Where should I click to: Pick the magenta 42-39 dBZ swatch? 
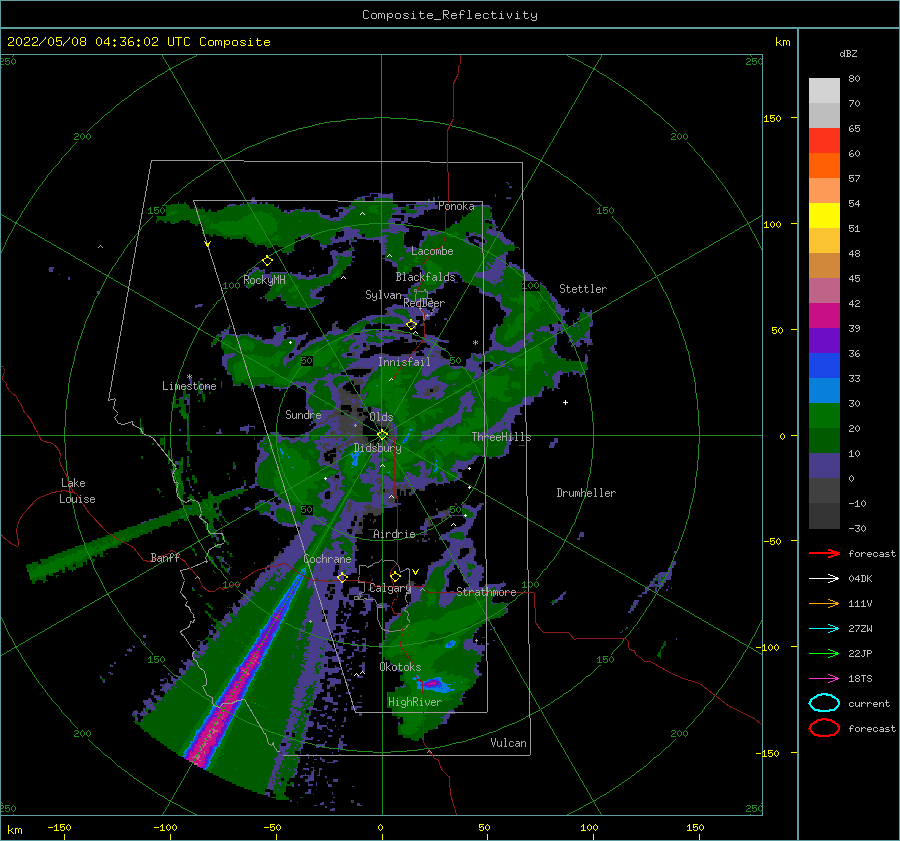[824, 315]
